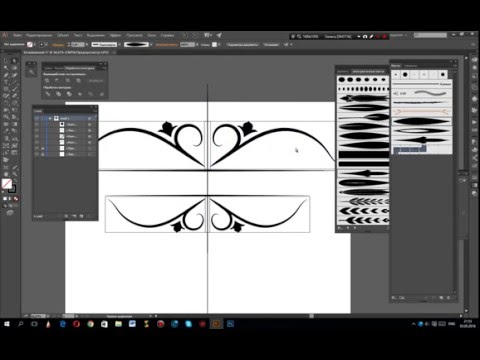
Task: Choose the Type (T) tool
Action: click(x=6, y=82)
